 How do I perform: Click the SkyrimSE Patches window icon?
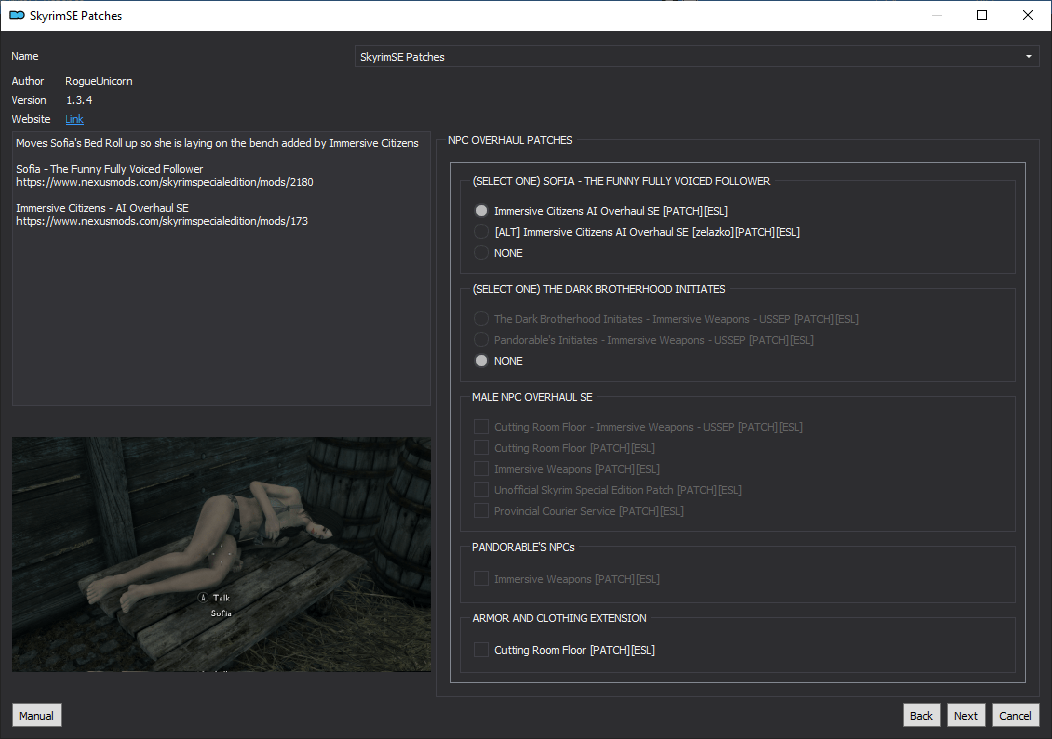click(17, 15)
